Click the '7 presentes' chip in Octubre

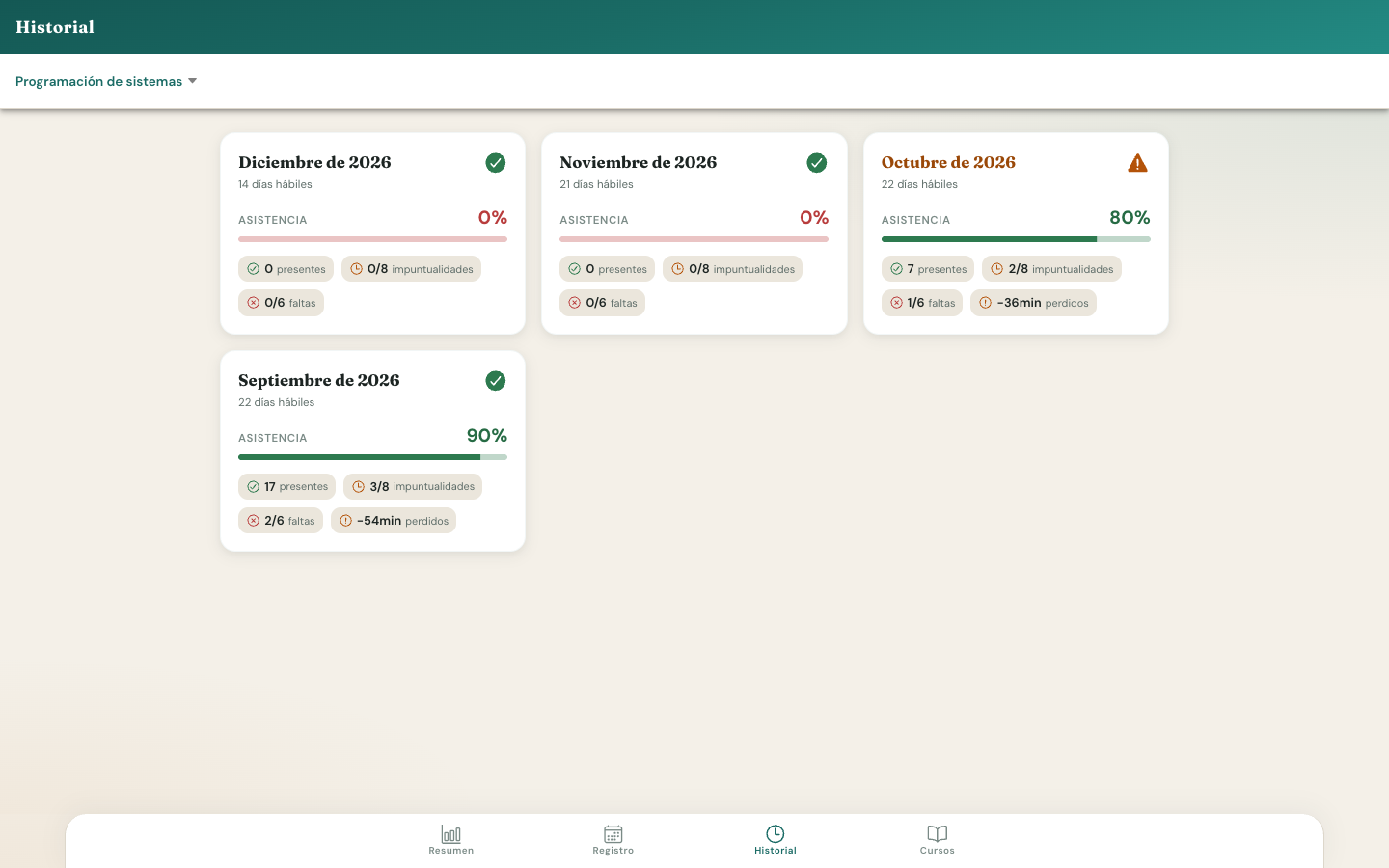[x=928, y=269]
